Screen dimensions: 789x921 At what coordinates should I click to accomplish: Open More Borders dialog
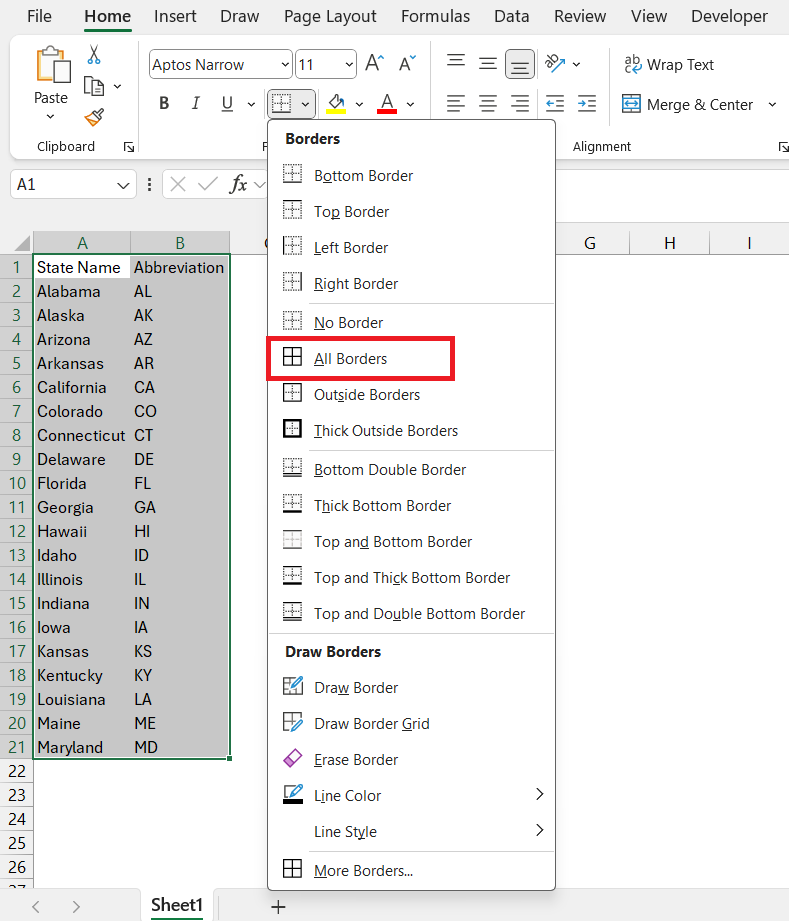(411, 870)
